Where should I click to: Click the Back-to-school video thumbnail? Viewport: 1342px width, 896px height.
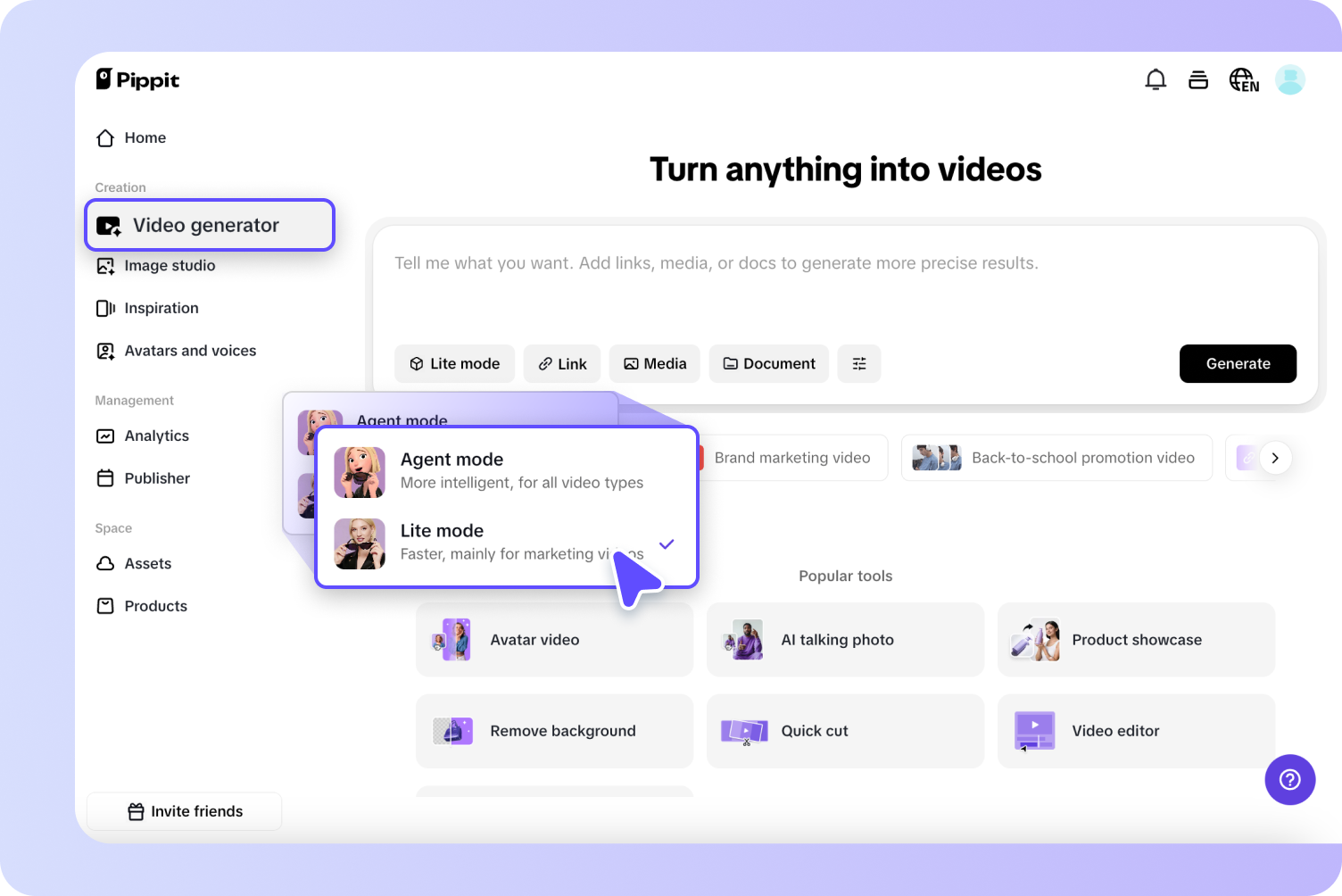(x=937, y=458)
